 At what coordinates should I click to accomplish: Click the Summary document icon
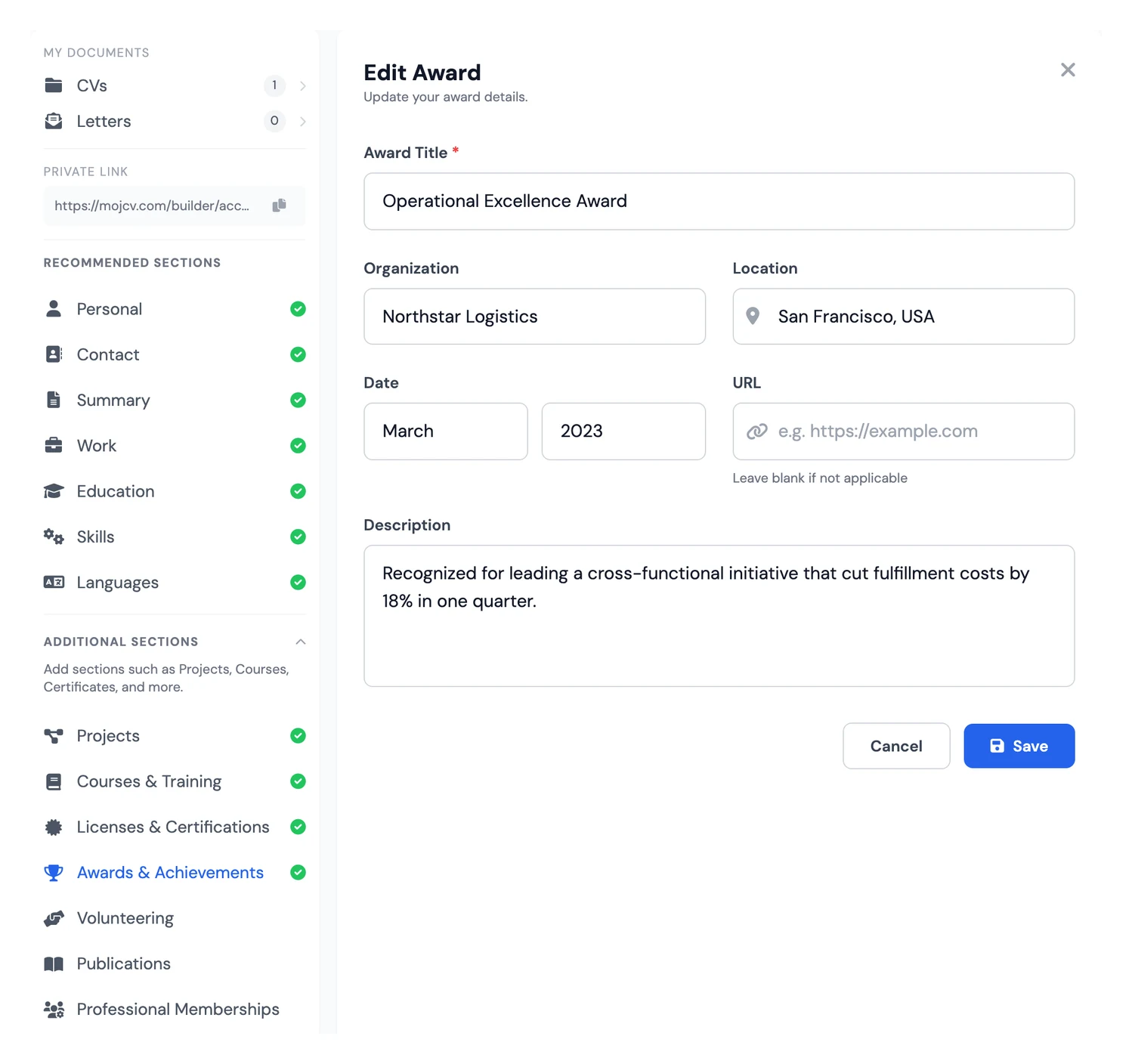click(54, 400)
